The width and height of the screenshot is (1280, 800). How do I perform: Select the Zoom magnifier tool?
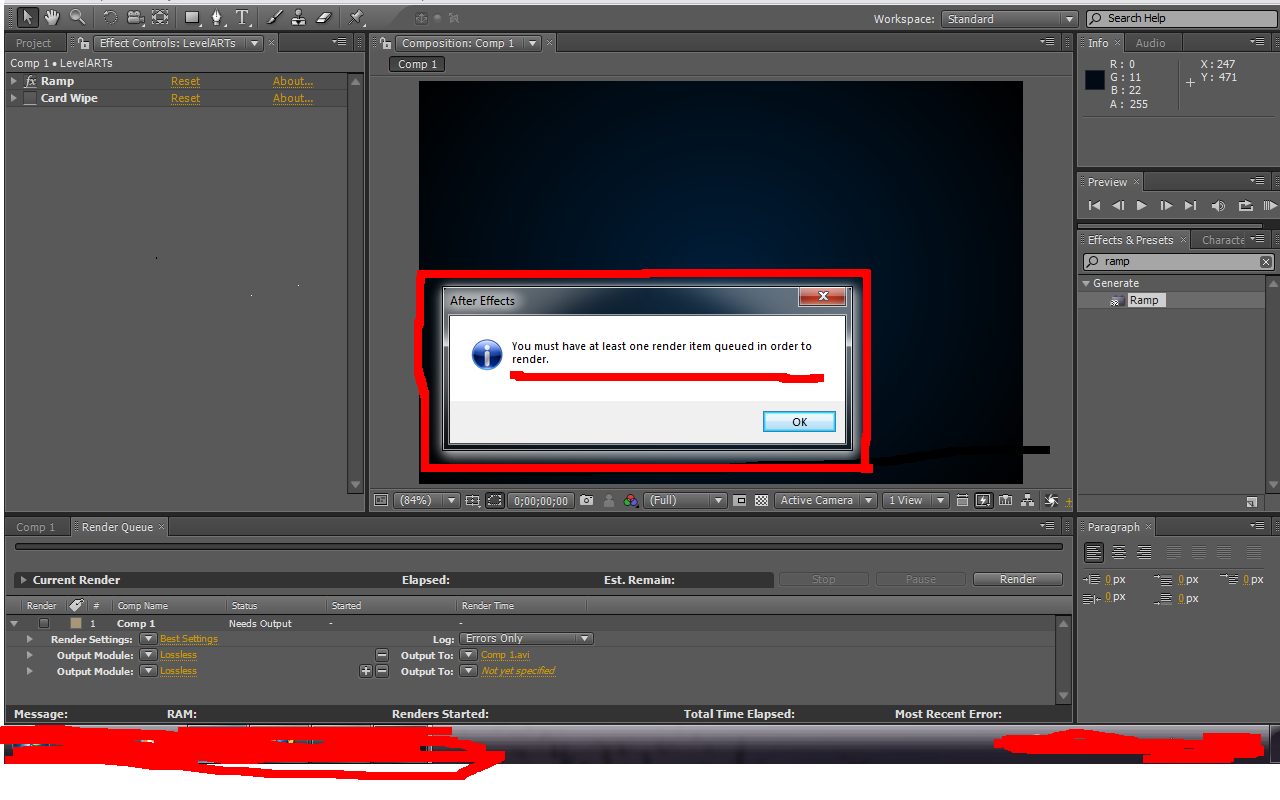[77, 17]
